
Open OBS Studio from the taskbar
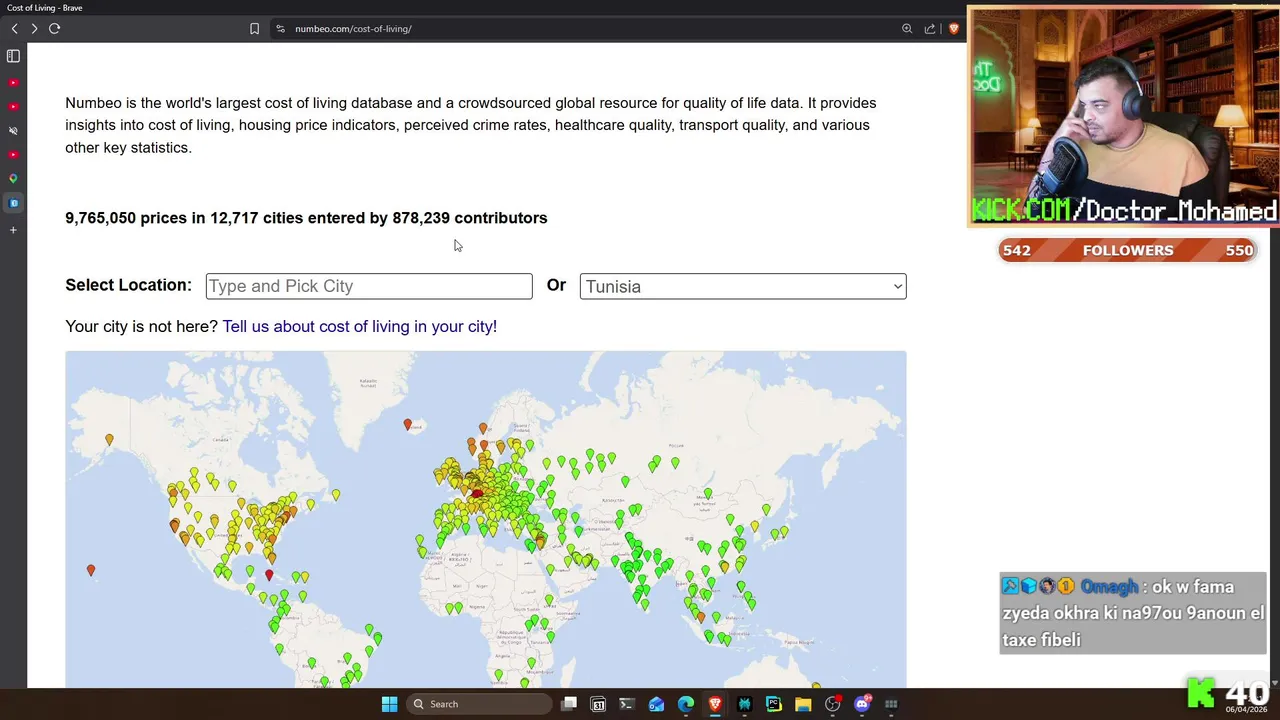pyautogui.click(x=832, y=704)
